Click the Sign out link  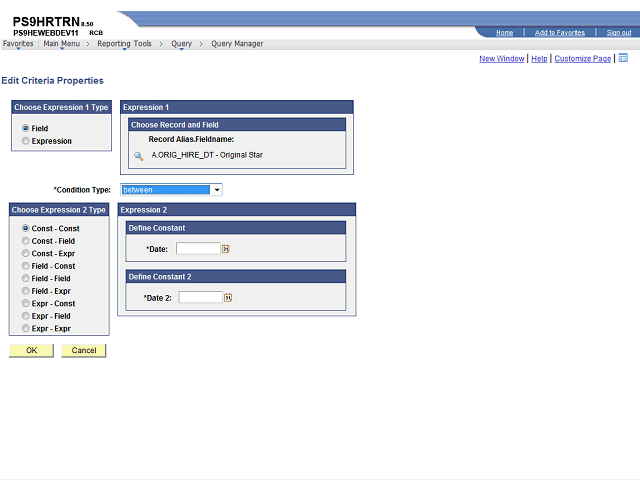tap(619, 33)
